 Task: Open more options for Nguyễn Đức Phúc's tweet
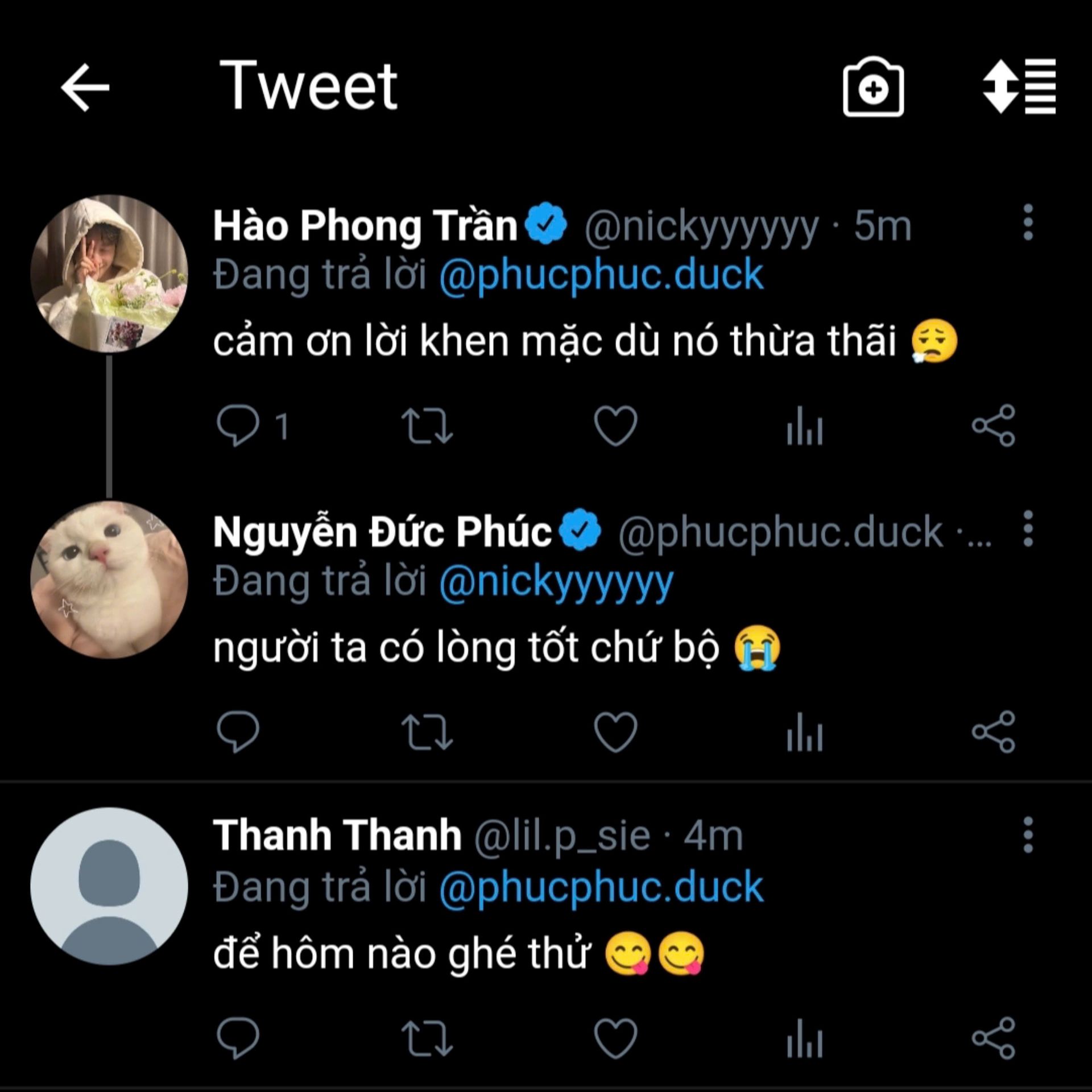click(x=1028, y=529)
